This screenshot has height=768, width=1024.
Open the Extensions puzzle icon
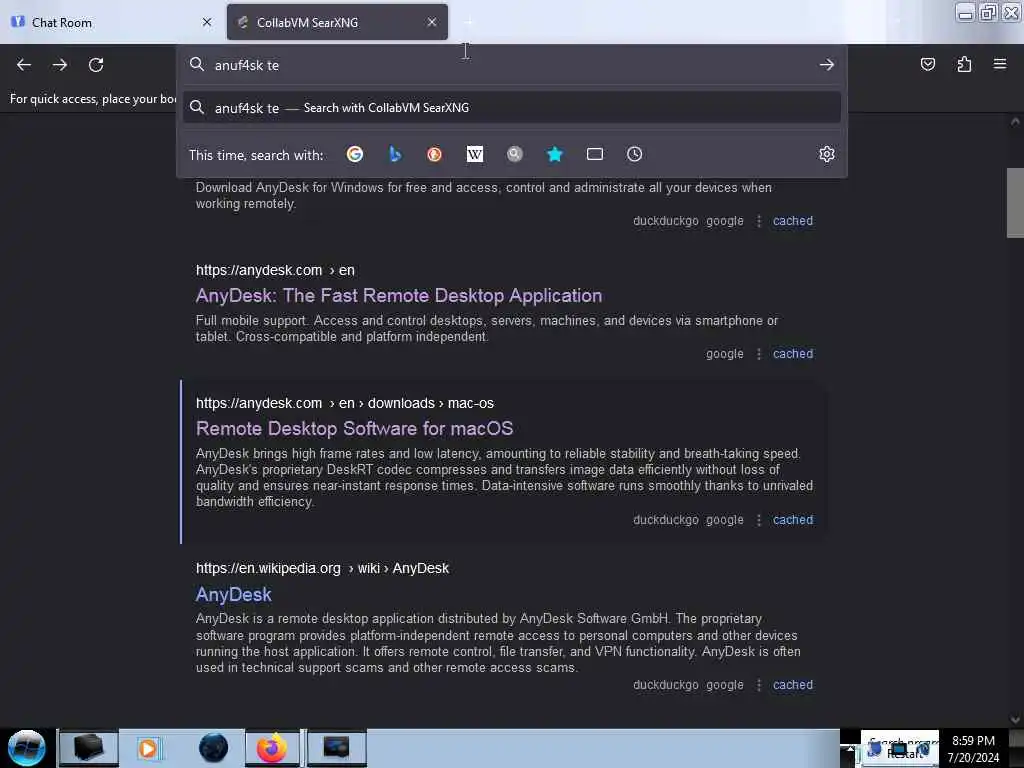pos(964,64)
